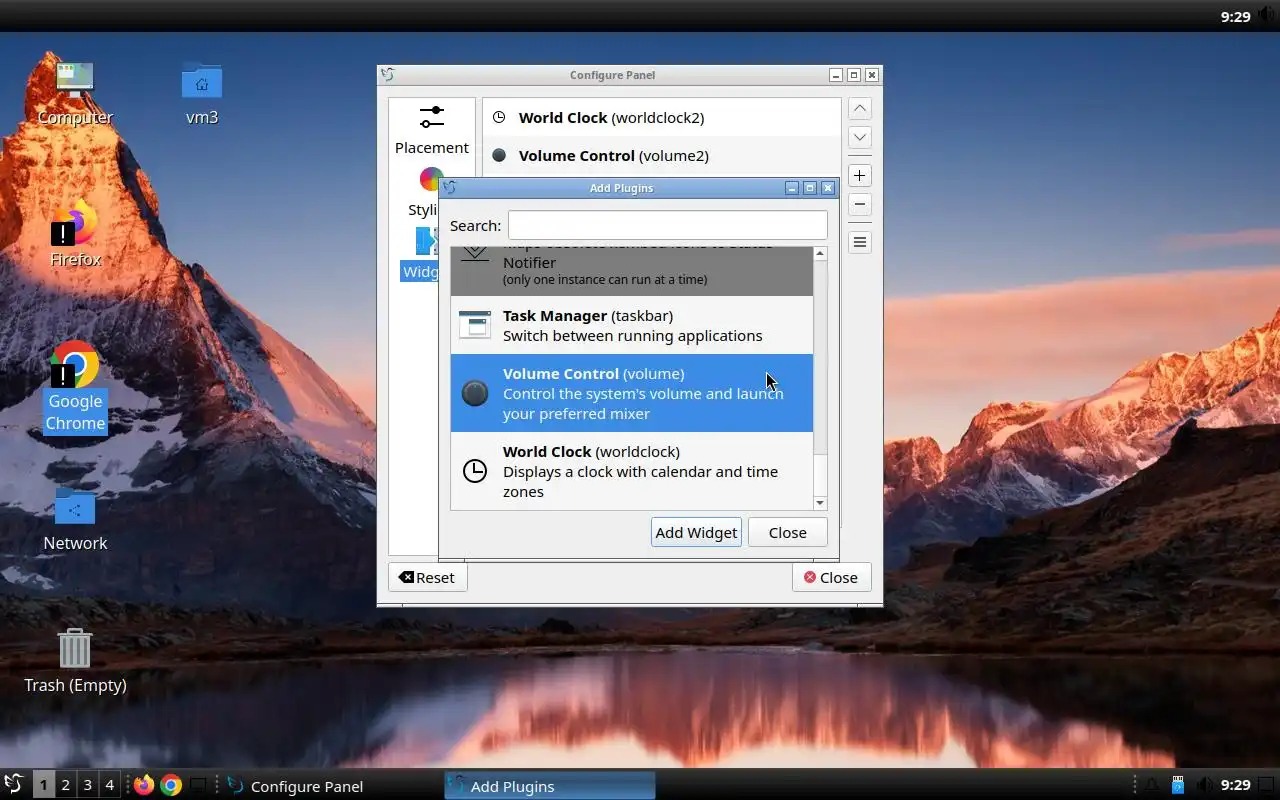The width and height of the screenshot is (1280, 800).
Task: Activate Add Plugins taskbar entry
Action: coord(549,786)
